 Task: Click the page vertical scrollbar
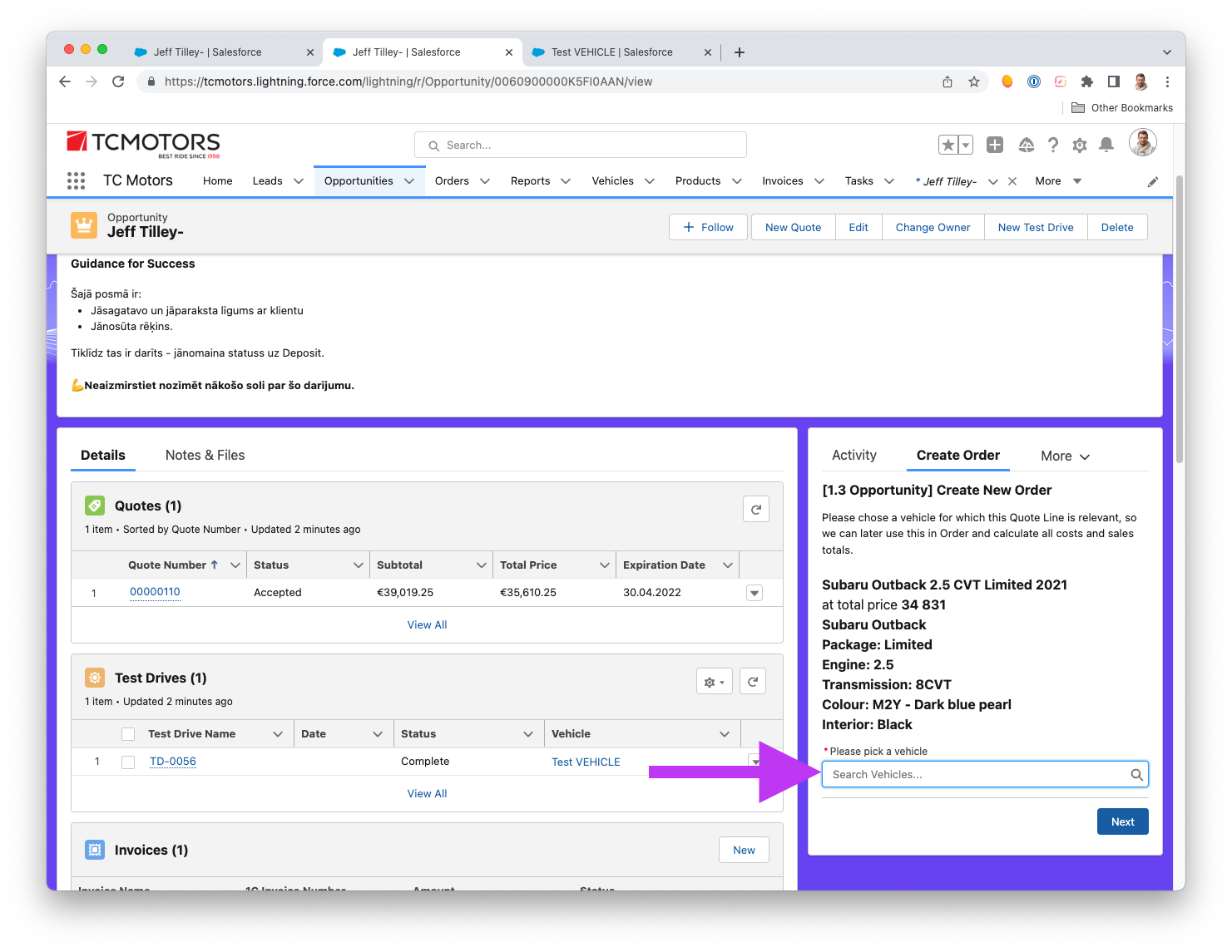click(1179, 319)
